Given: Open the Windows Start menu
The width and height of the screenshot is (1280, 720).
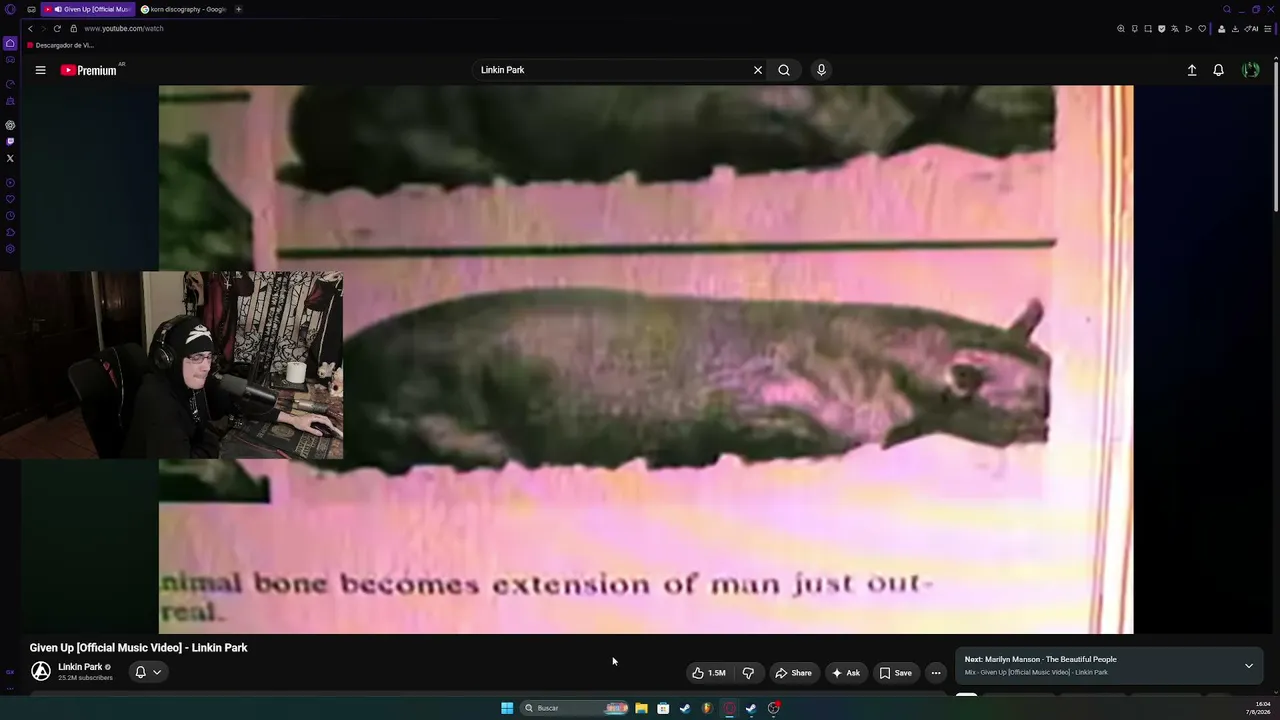Looking at the screenshot, I should (507, 708).
